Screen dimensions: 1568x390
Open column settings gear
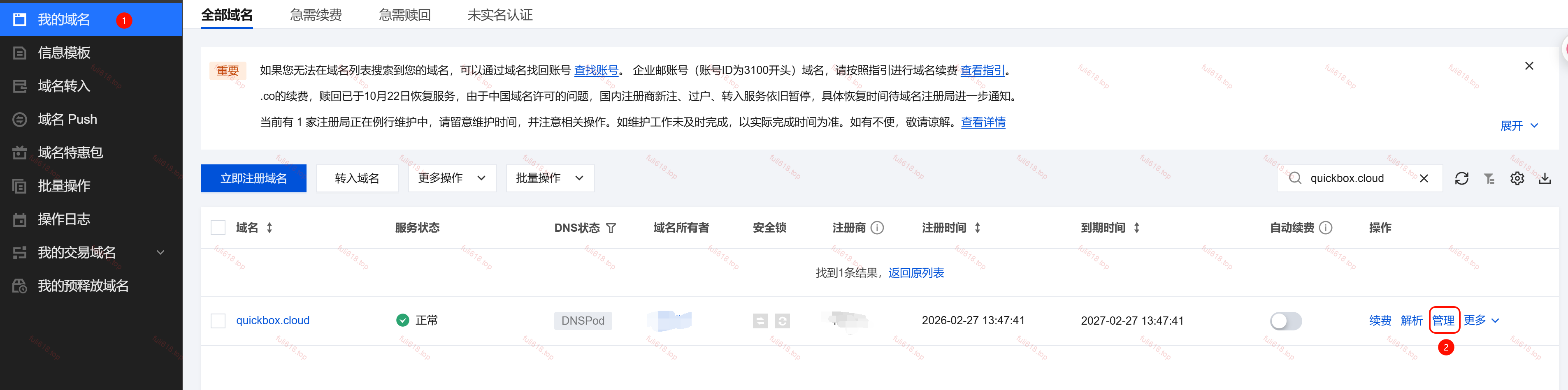click(1517, 178)
